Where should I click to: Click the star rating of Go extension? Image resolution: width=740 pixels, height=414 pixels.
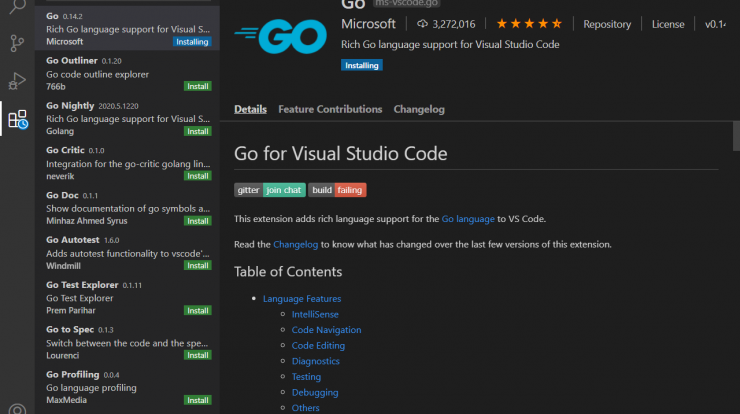tap(529, 24)
